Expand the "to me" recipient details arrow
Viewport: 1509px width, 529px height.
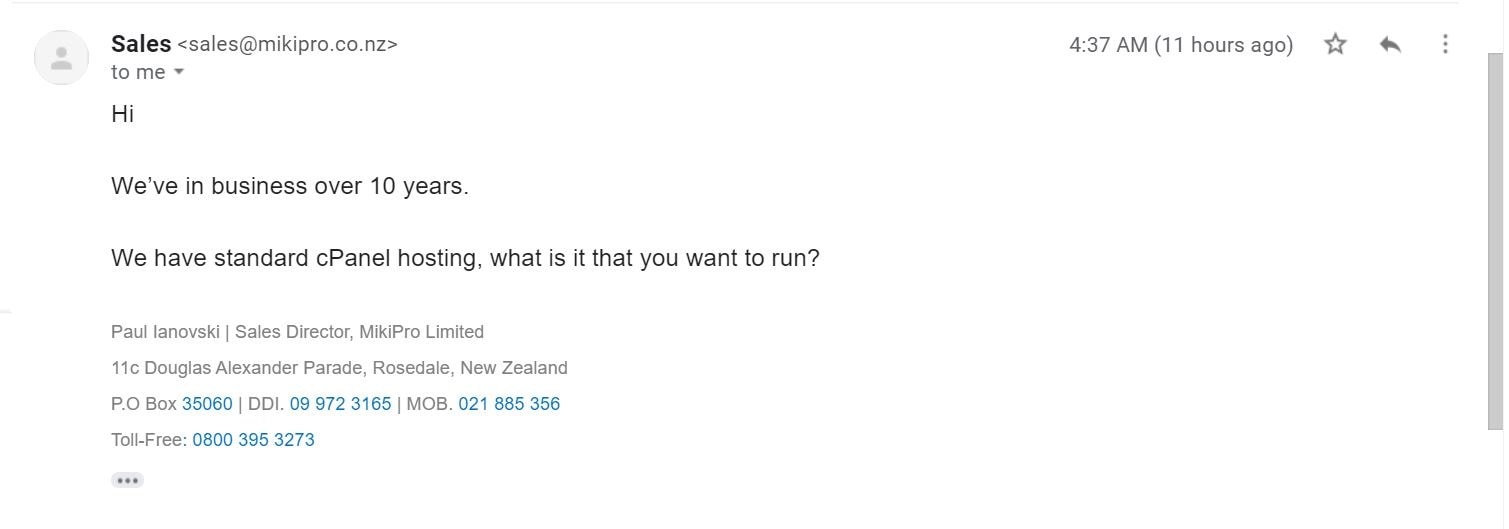click(179, 72)
